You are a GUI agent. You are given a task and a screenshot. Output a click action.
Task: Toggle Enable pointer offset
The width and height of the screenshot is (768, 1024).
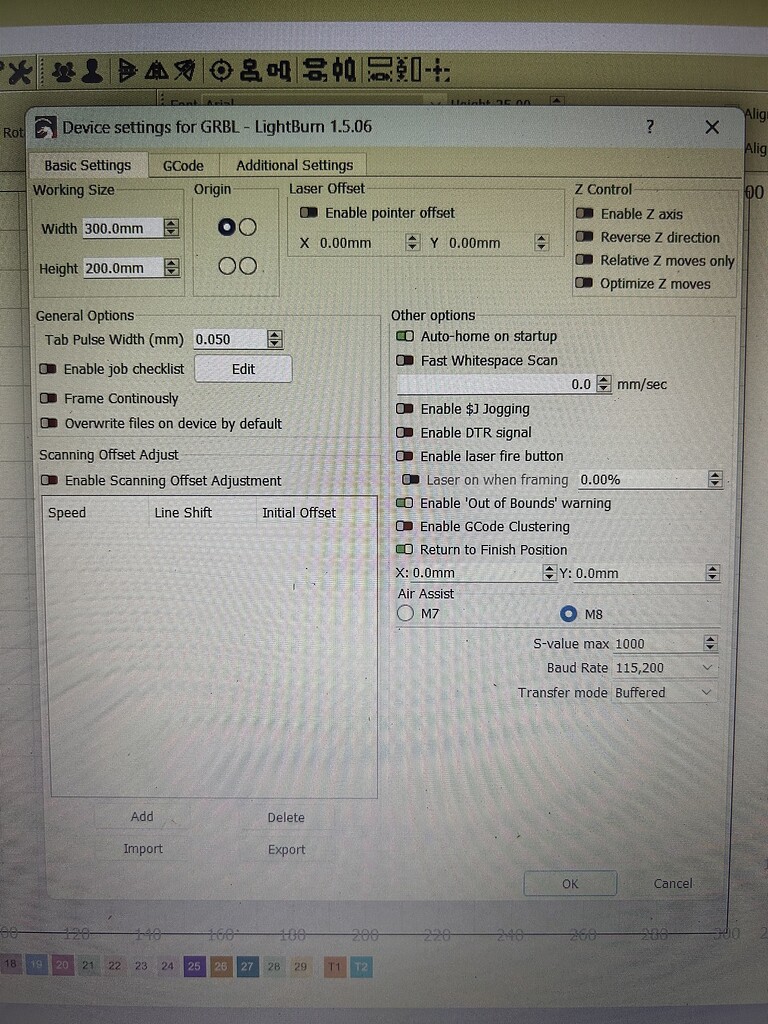pyautogui.click(x=308, y=213)
